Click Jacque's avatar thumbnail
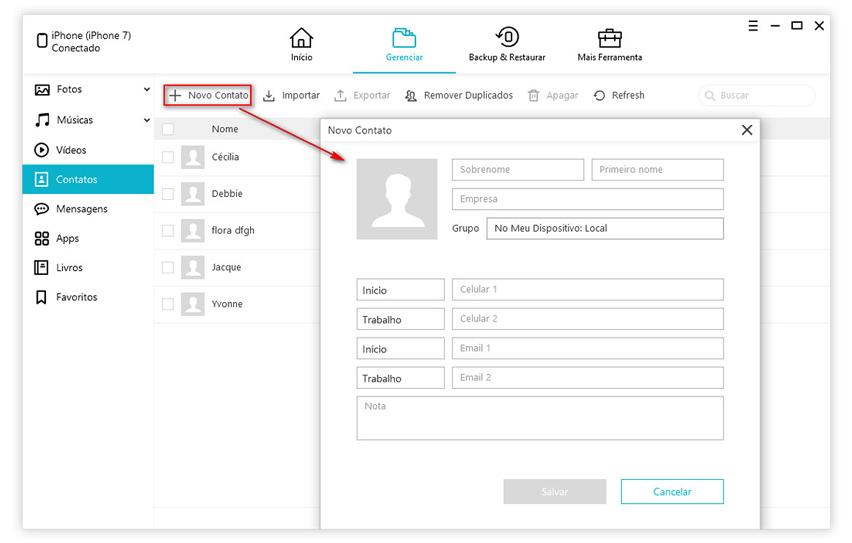This screenshot has width=852, height=543. (x=192, y=267)
